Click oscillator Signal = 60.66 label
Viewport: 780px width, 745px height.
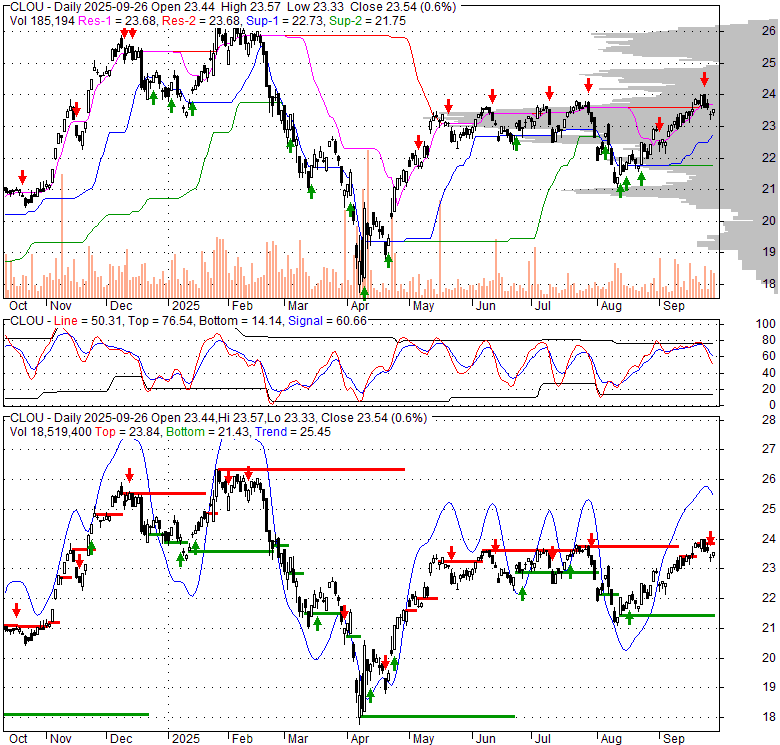[327, 321]
